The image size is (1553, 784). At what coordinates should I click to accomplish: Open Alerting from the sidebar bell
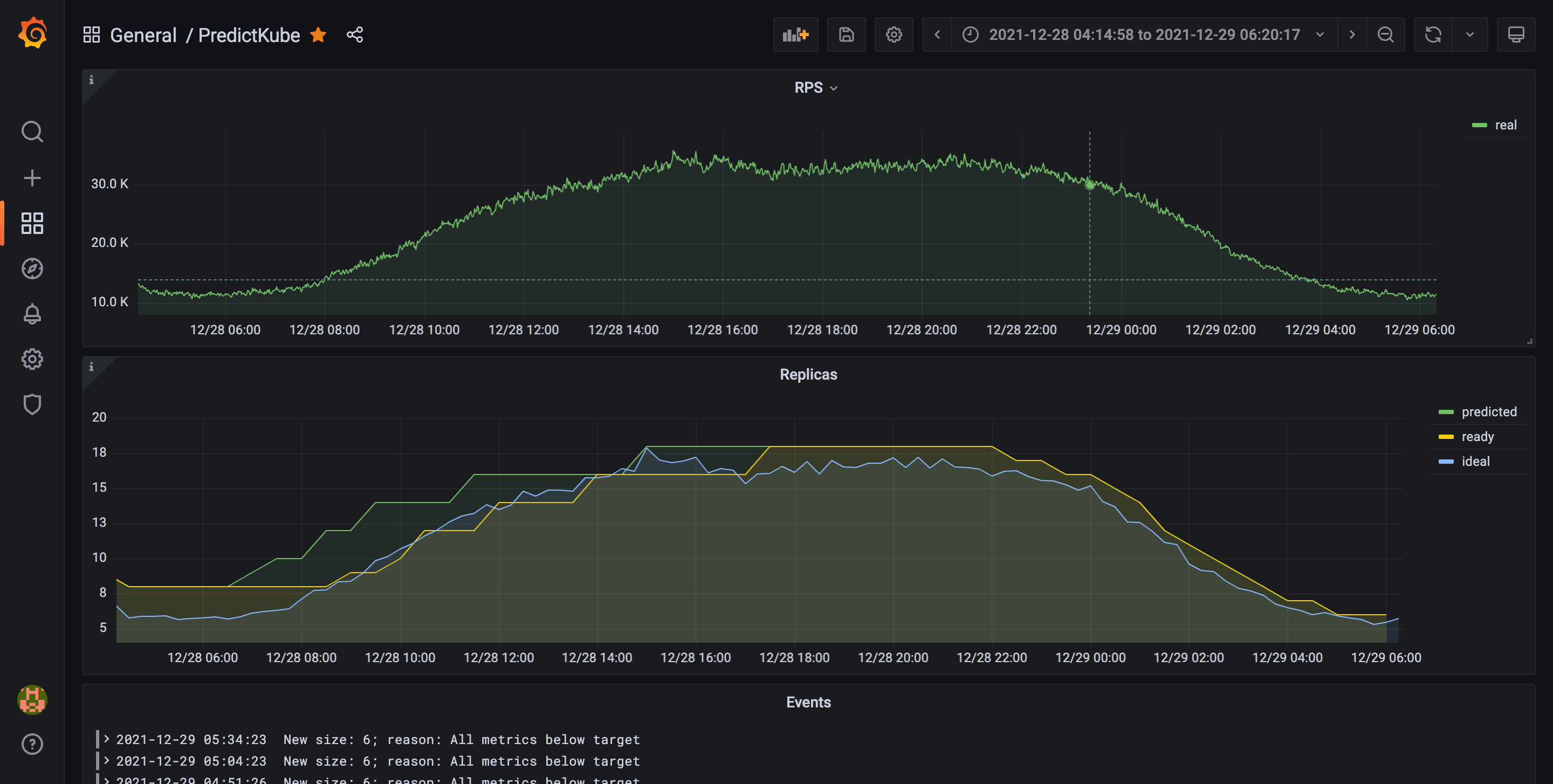tap(32, 314)
